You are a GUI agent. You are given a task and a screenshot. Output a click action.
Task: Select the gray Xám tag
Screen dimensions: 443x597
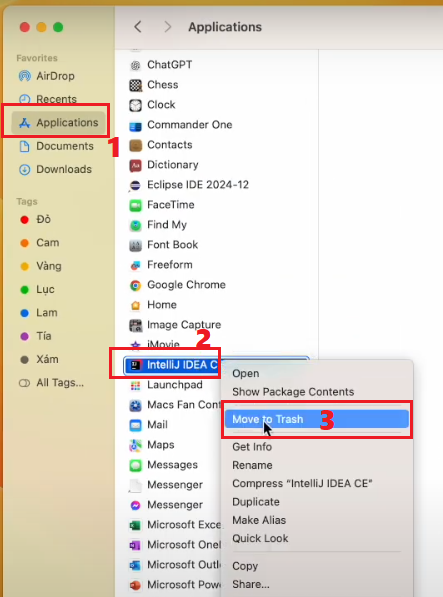[39, 359]
